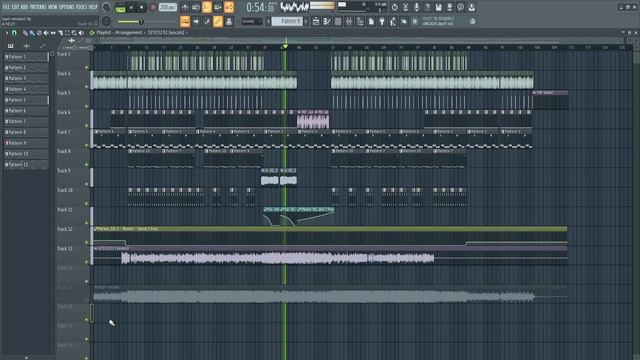Toggle blend recording overdub button
640x360 pixels.
click(218, 7)
